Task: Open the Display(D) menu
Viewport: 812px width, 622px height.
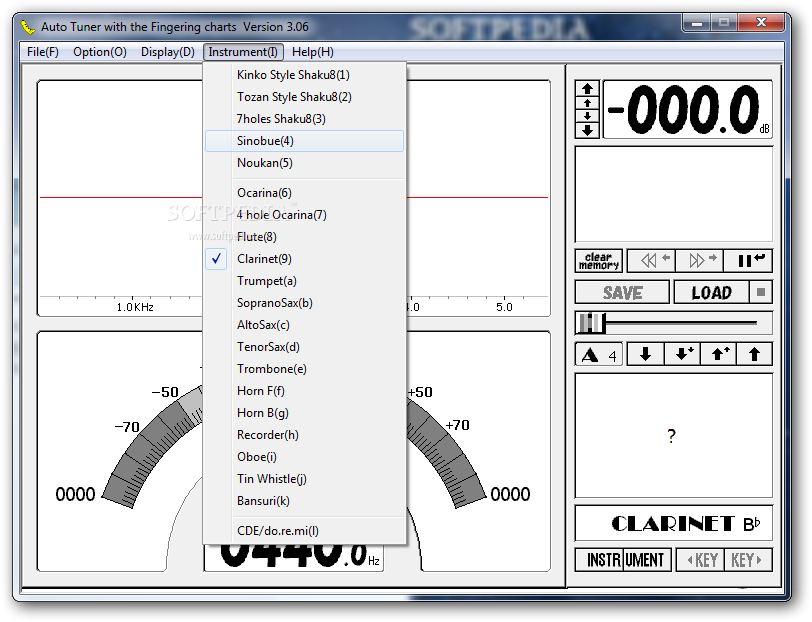Action: pos(168,52)
